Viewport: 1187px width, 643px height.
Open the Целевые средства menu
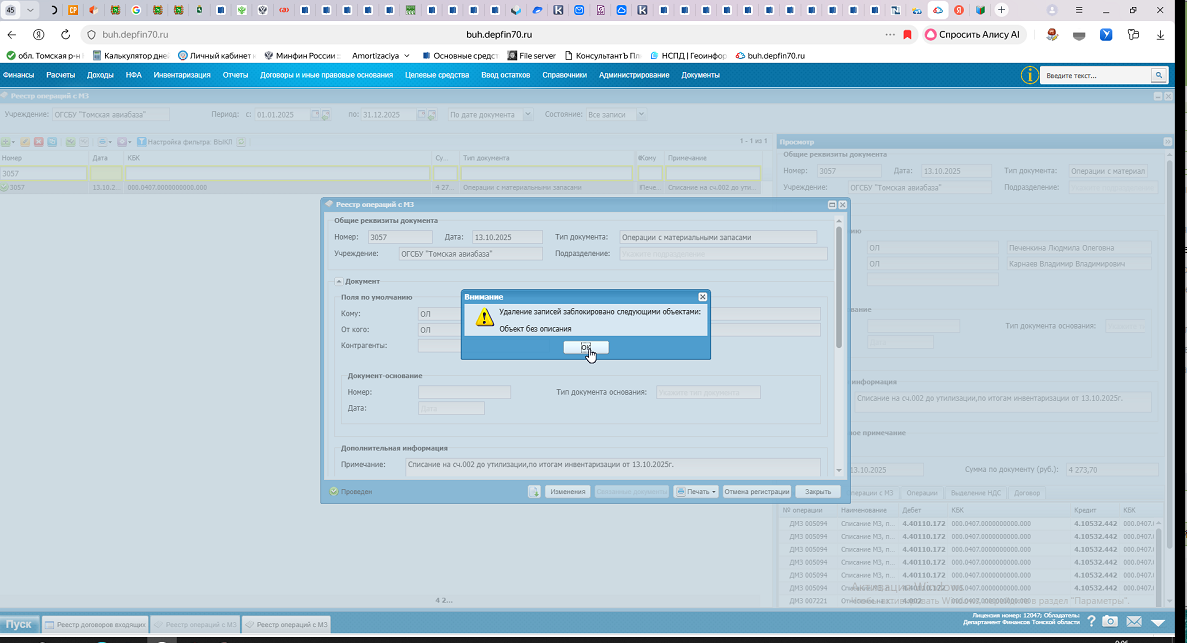(x=437, y=75)
